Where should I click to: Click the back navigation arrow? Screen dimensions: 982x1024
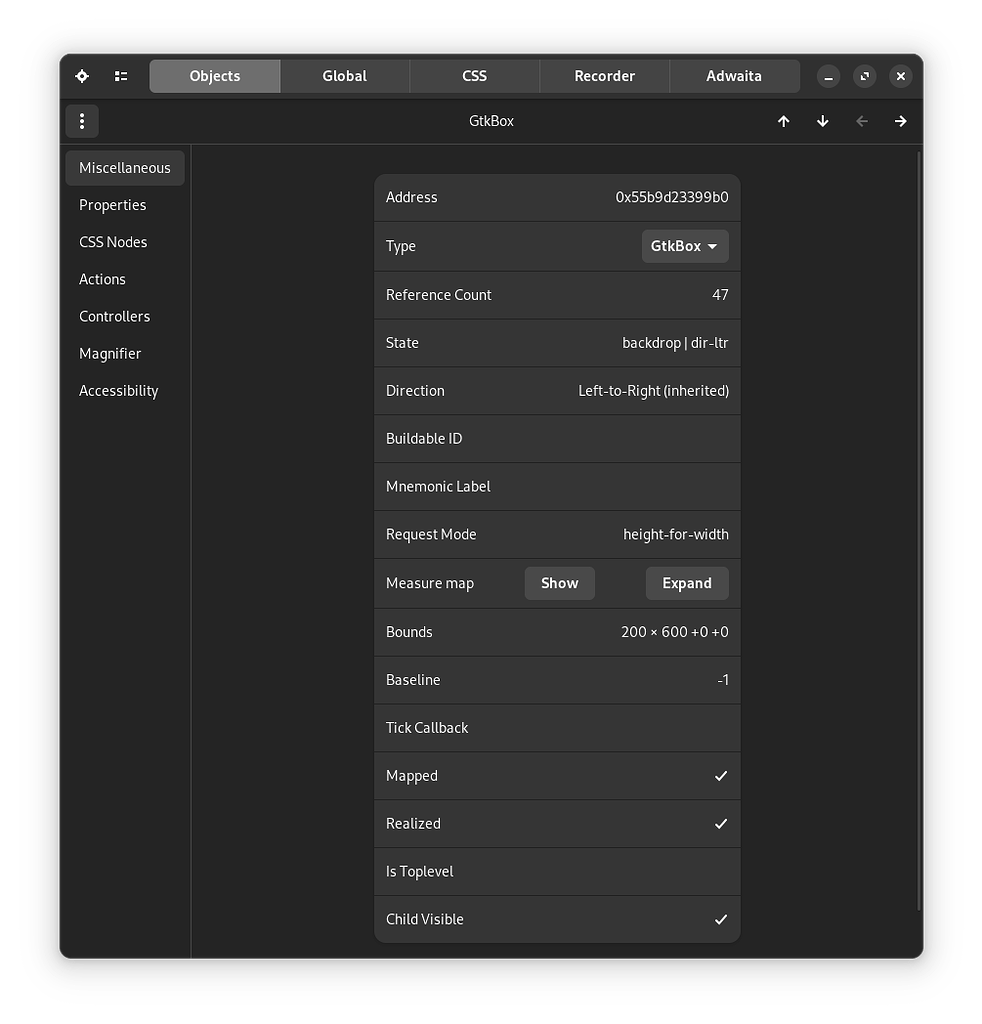point(861,120)
